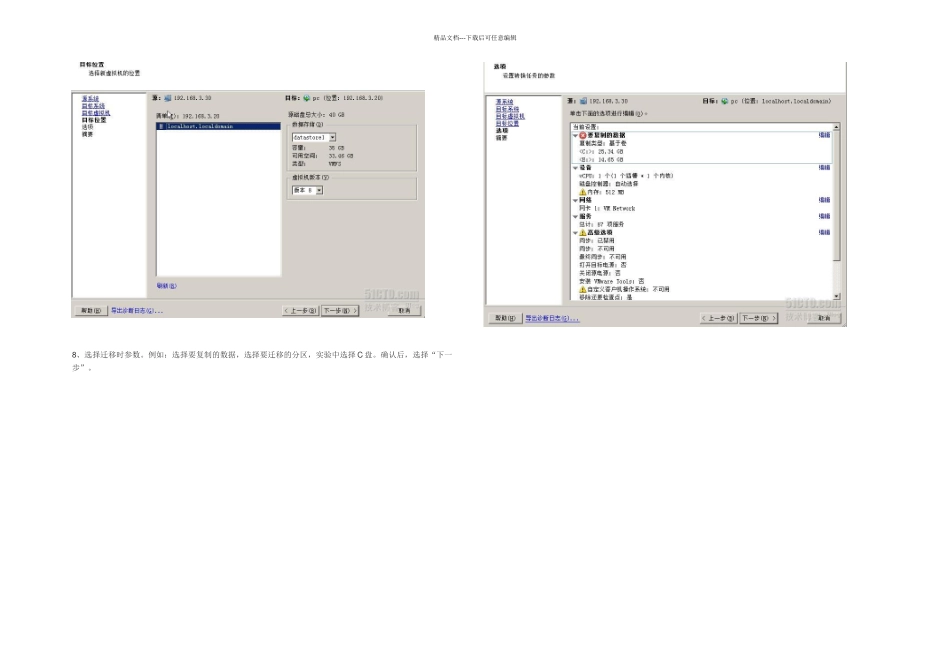The height and width of the screenshot is (672, 950).
Task: Click scroll-down arrow of the settings list
Action: [x=837, y=296]
